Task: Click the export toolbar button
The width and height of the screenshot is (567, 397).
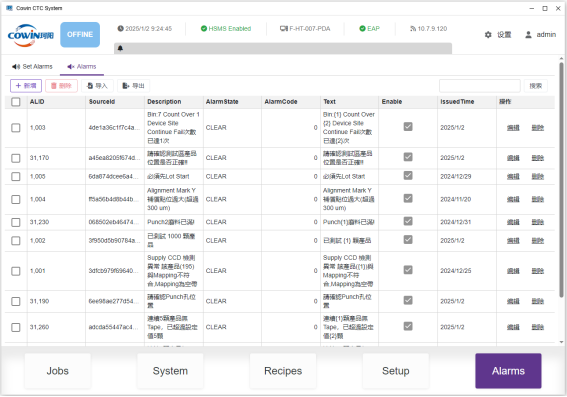Action: 133,86
